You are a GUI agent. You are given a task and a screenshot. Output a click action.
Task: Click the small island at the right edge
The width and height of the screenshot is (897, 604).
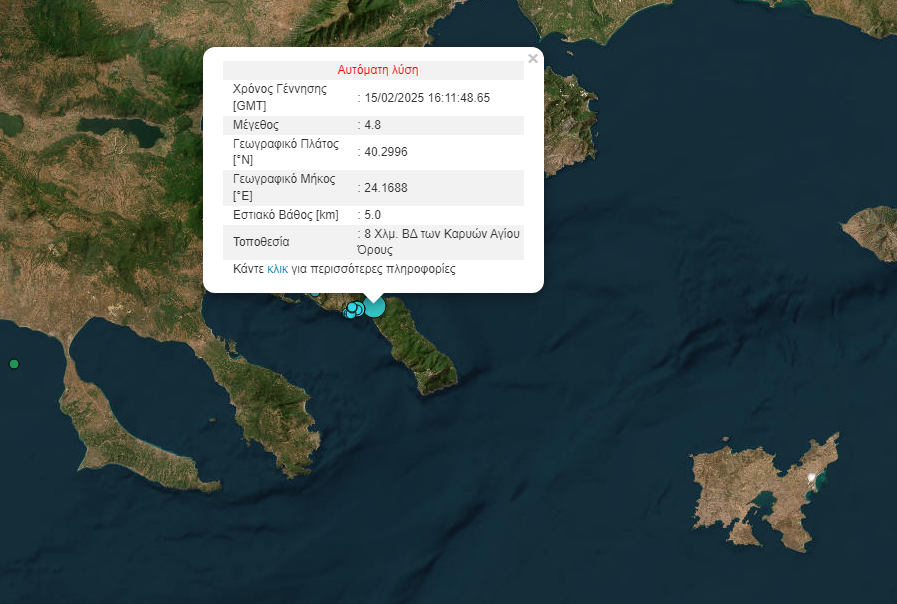pos(873,232)
